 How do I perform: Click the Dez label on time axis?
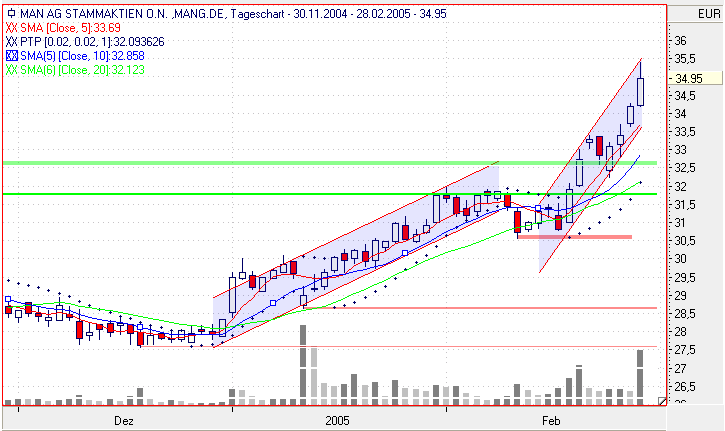click(124, 421)
